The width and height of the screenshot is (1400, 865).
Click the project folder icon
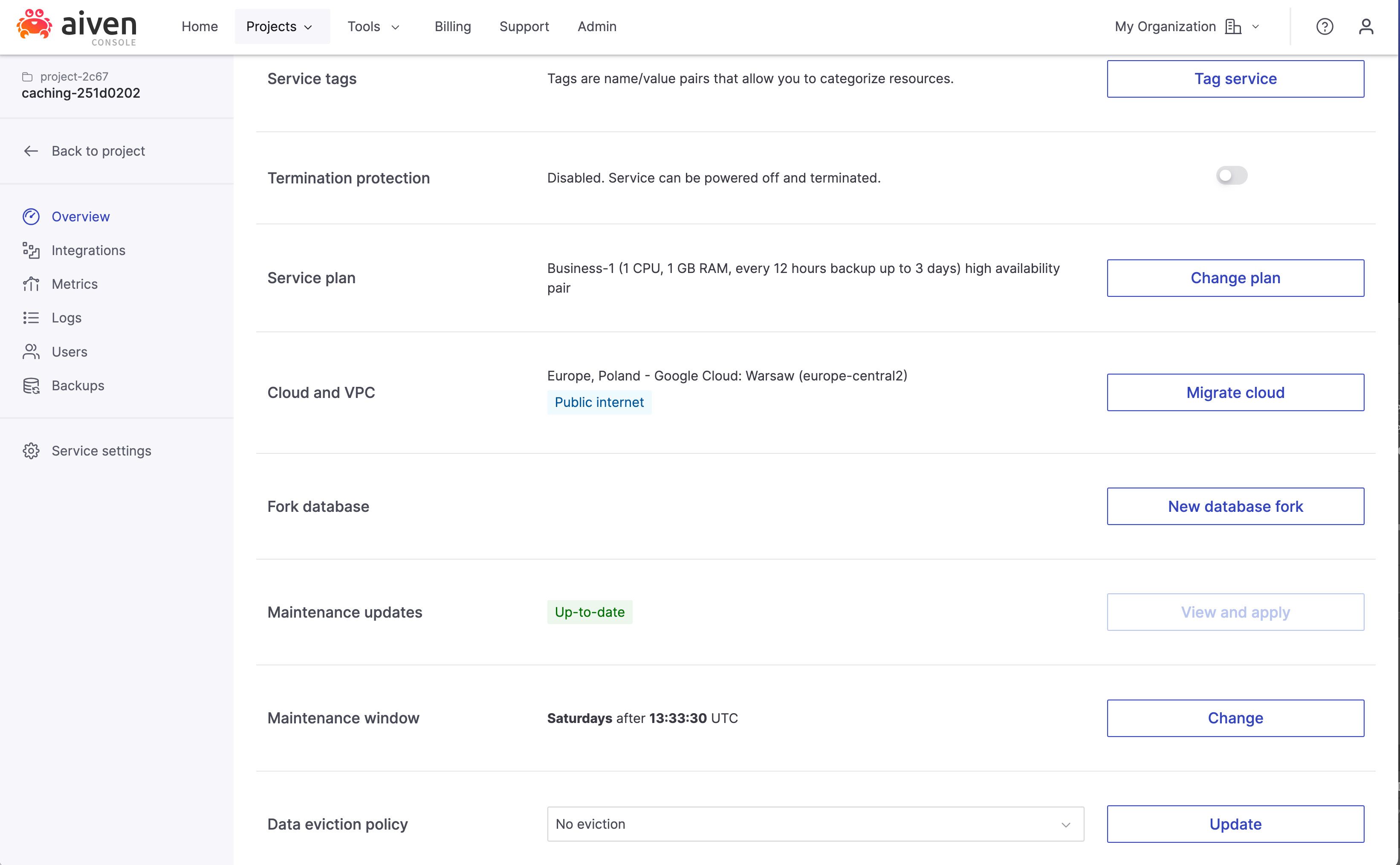click(27, 77)
